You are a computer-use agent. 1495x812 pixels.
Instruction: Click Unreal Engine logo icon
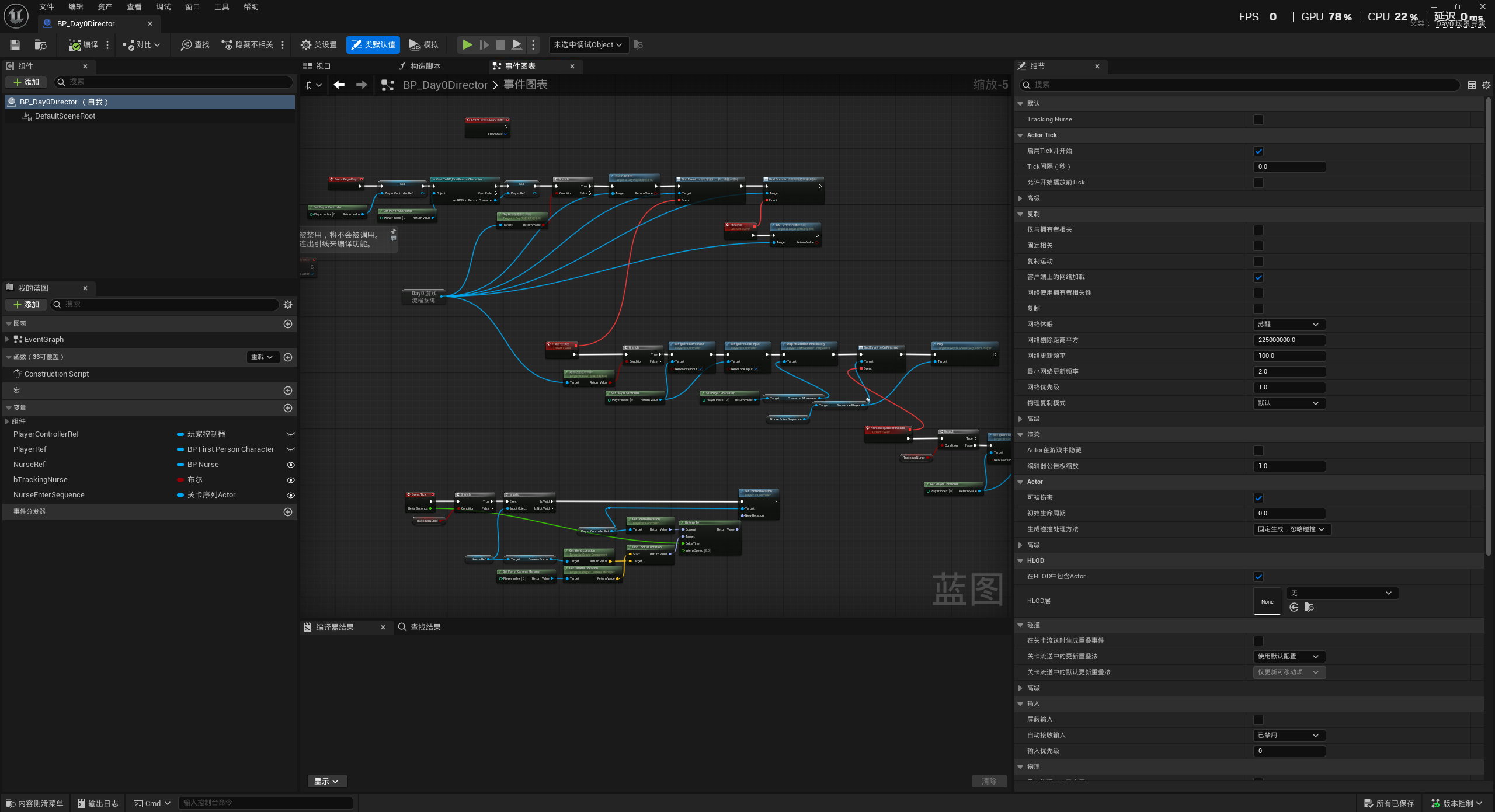[x=16, y=16]
